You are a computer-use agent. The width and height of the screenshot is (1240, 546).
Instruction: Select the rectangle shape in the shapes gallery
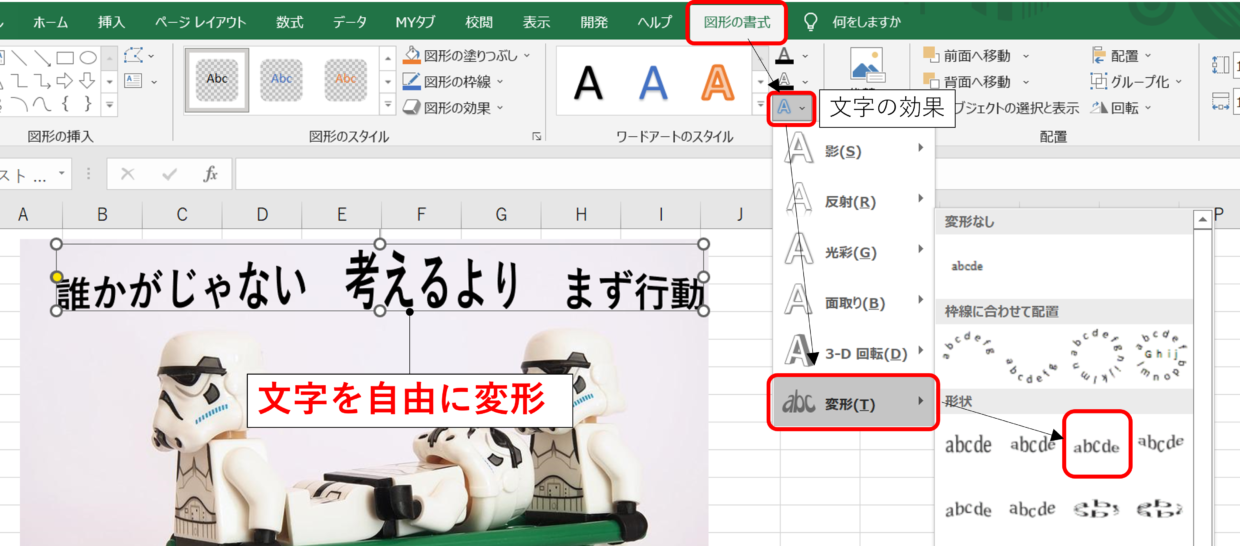65,57
